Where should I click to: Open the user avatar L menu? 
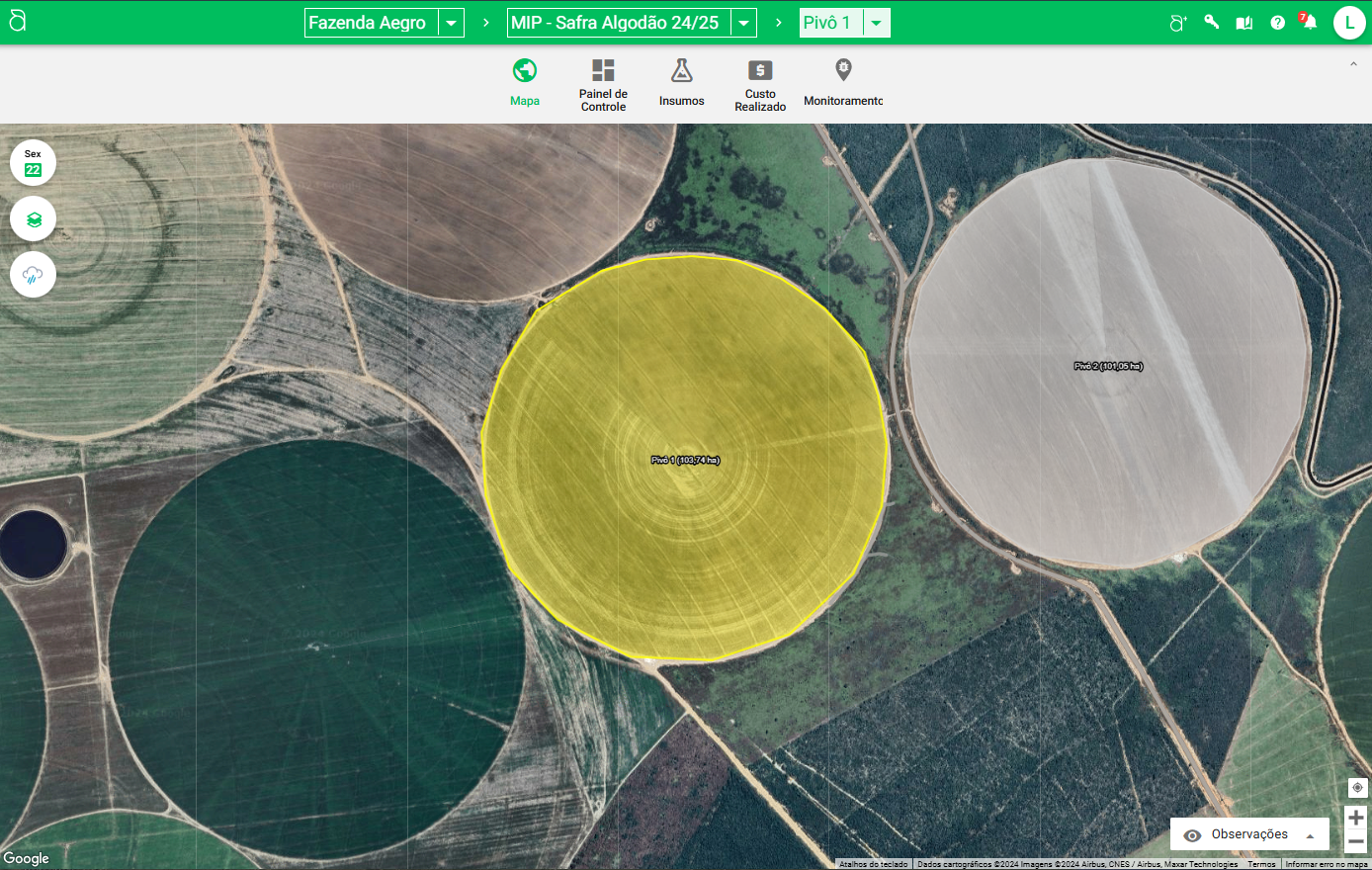tap(1349, 23)
